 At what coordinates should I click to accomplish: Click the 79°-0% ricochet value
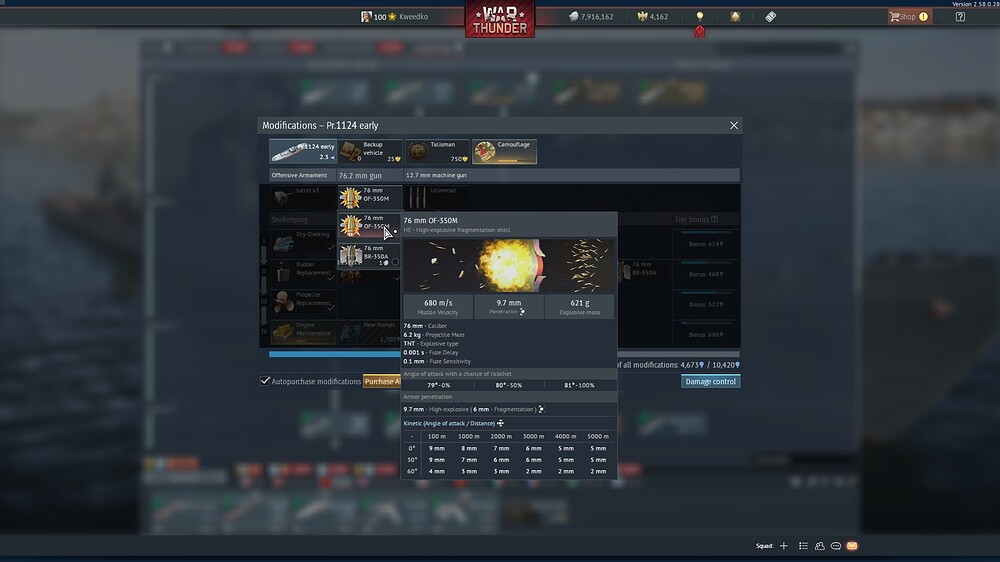(438, 385)
